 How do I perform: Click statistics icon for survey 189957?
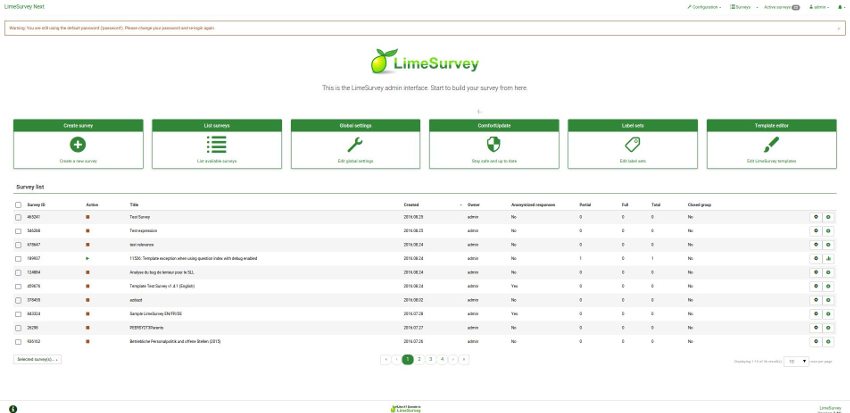coord(828,258)
